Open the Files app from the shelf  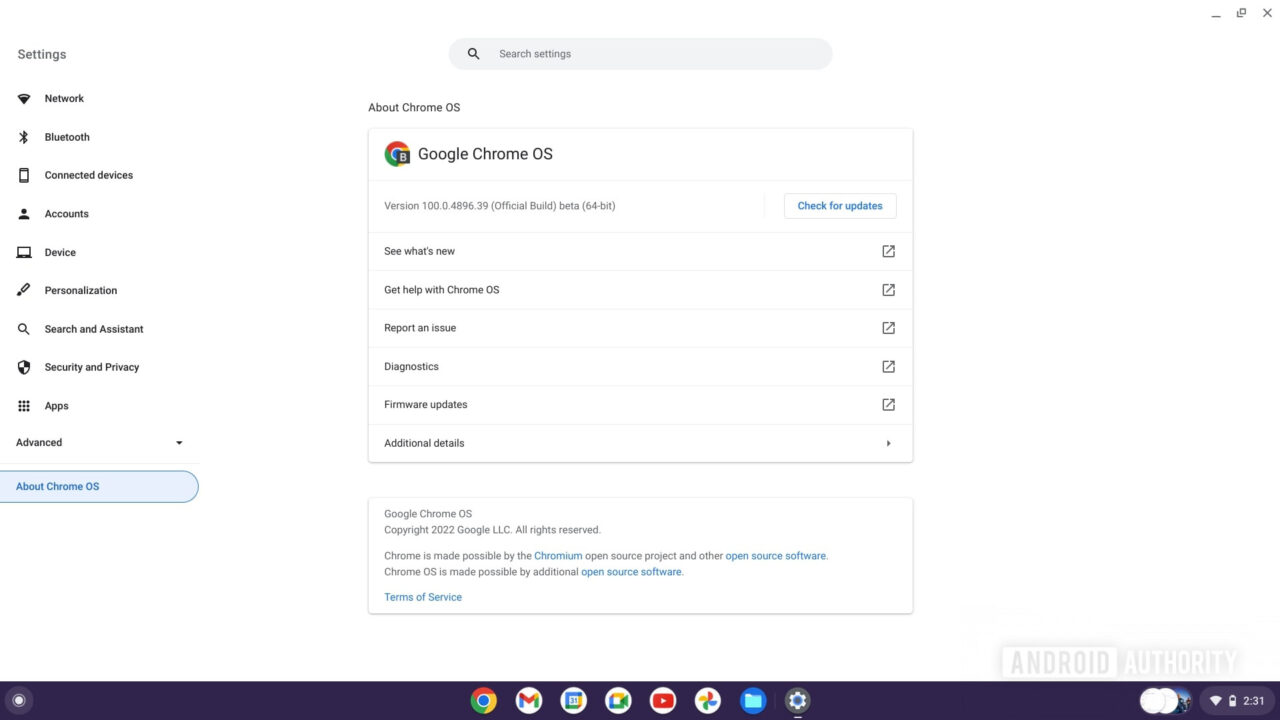click(753, 700)
